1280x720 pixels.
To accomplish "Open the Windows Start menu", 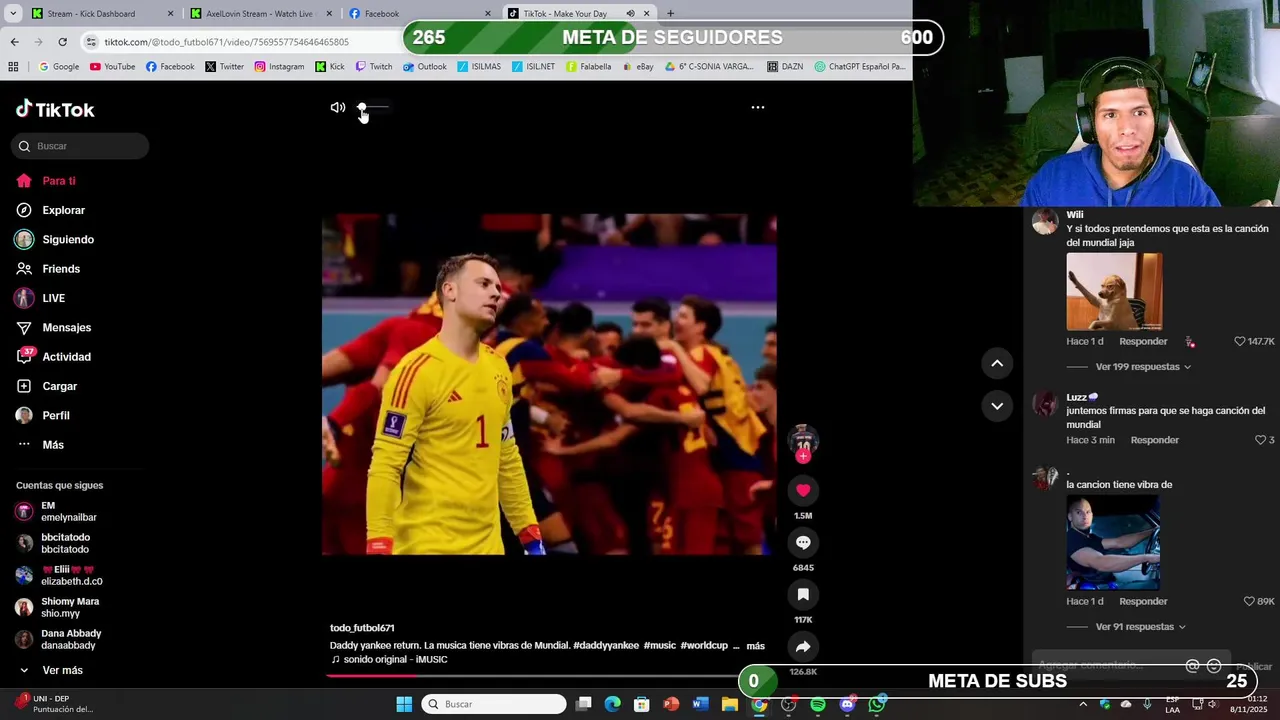I will [x=404, y=704].
